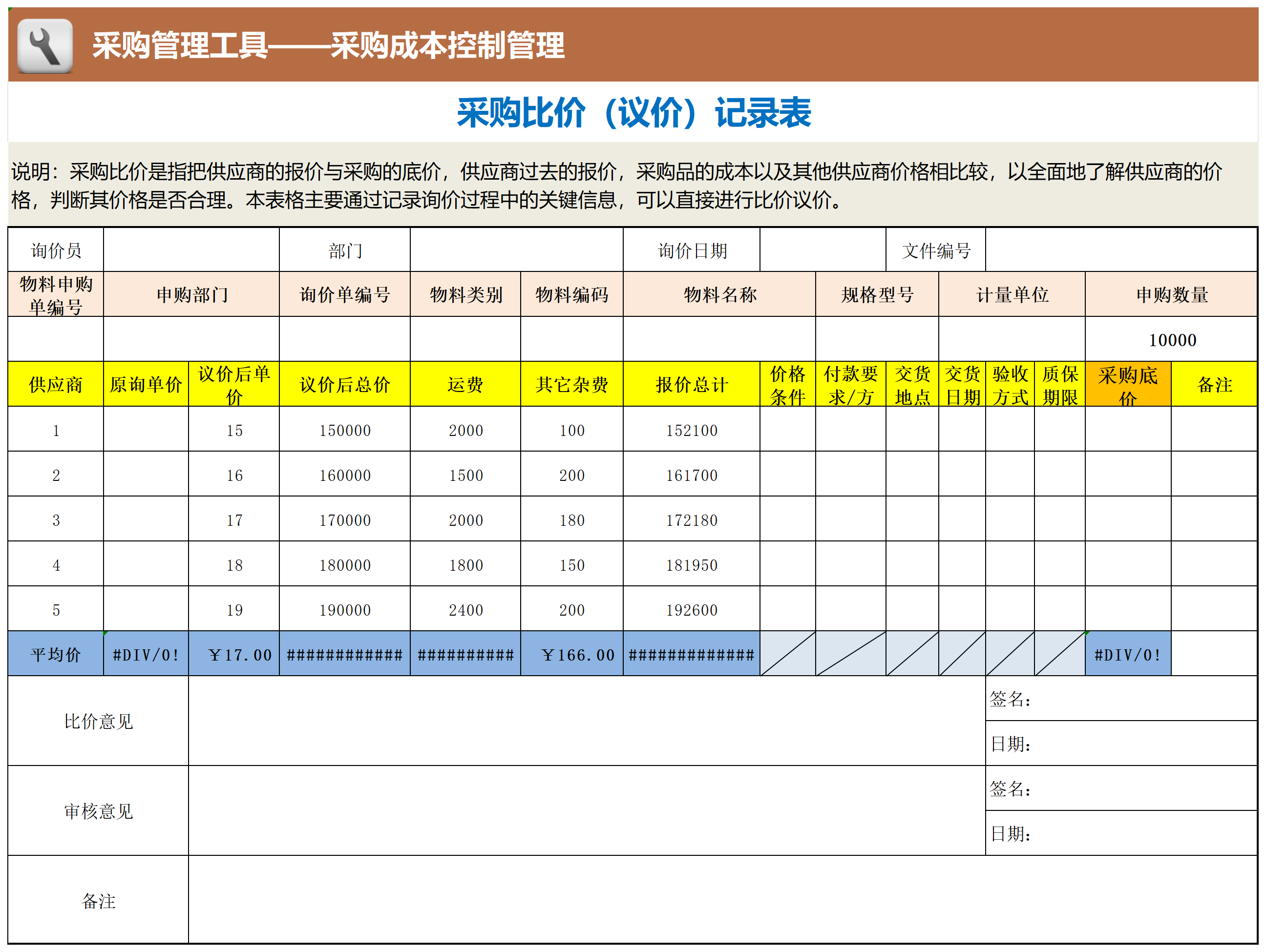Click the 部门 label cell
This screenshot has height=952, width=1266.
click(345, 250)
